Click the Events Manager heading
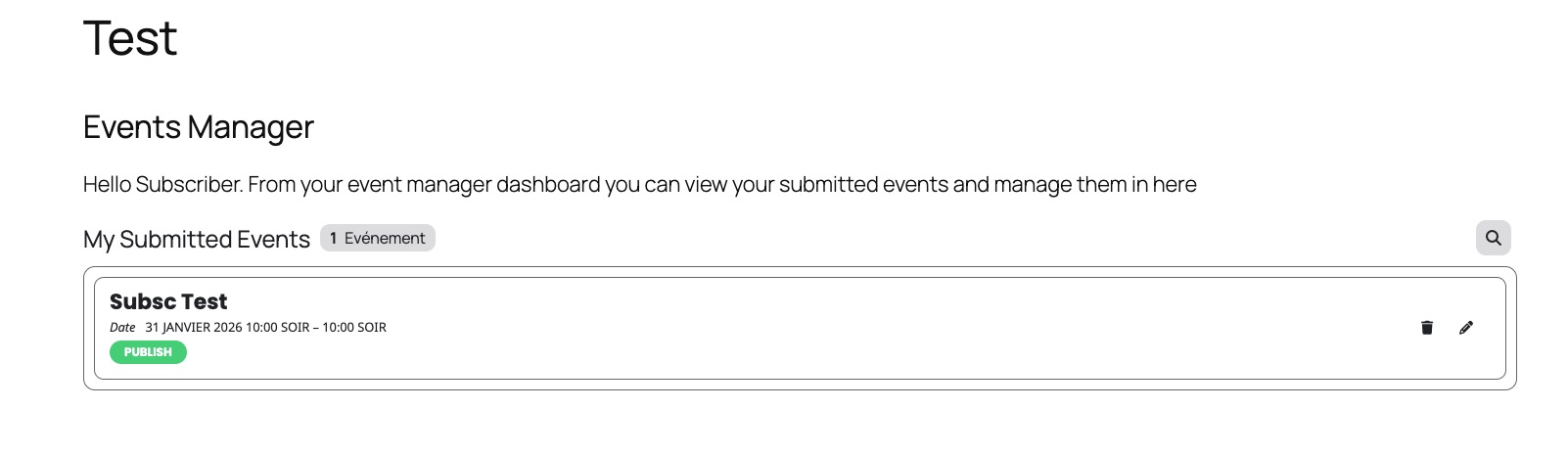 198,127
